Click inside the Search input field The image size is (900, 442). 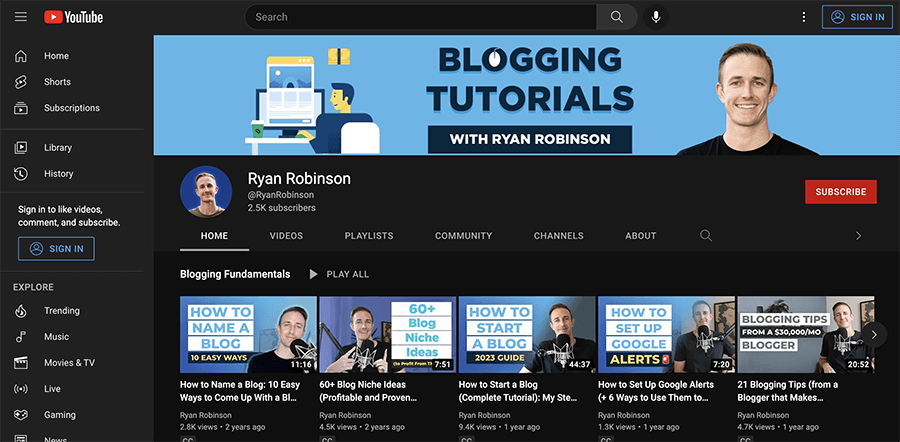pyautogui.click(x=420, y=17)
